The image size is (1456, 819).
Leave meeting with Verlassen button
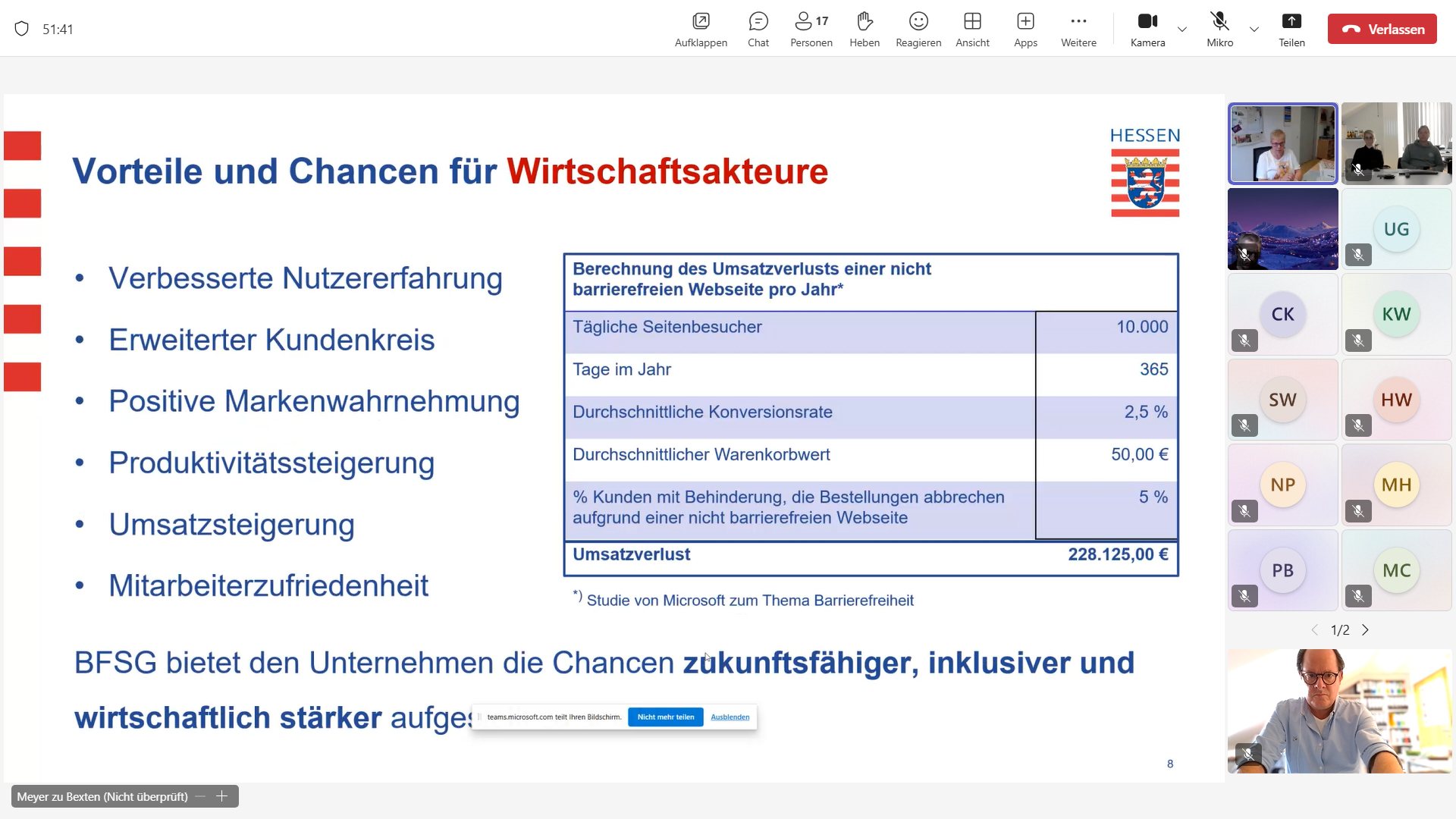[1382, 29]
